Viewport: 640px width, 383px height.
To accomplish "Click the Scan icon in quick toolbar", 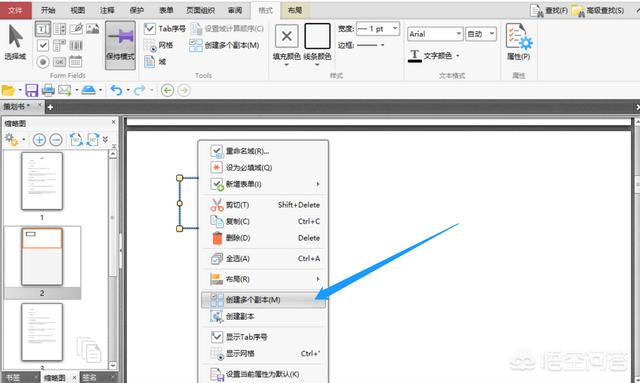I will (x=88, y=90).
